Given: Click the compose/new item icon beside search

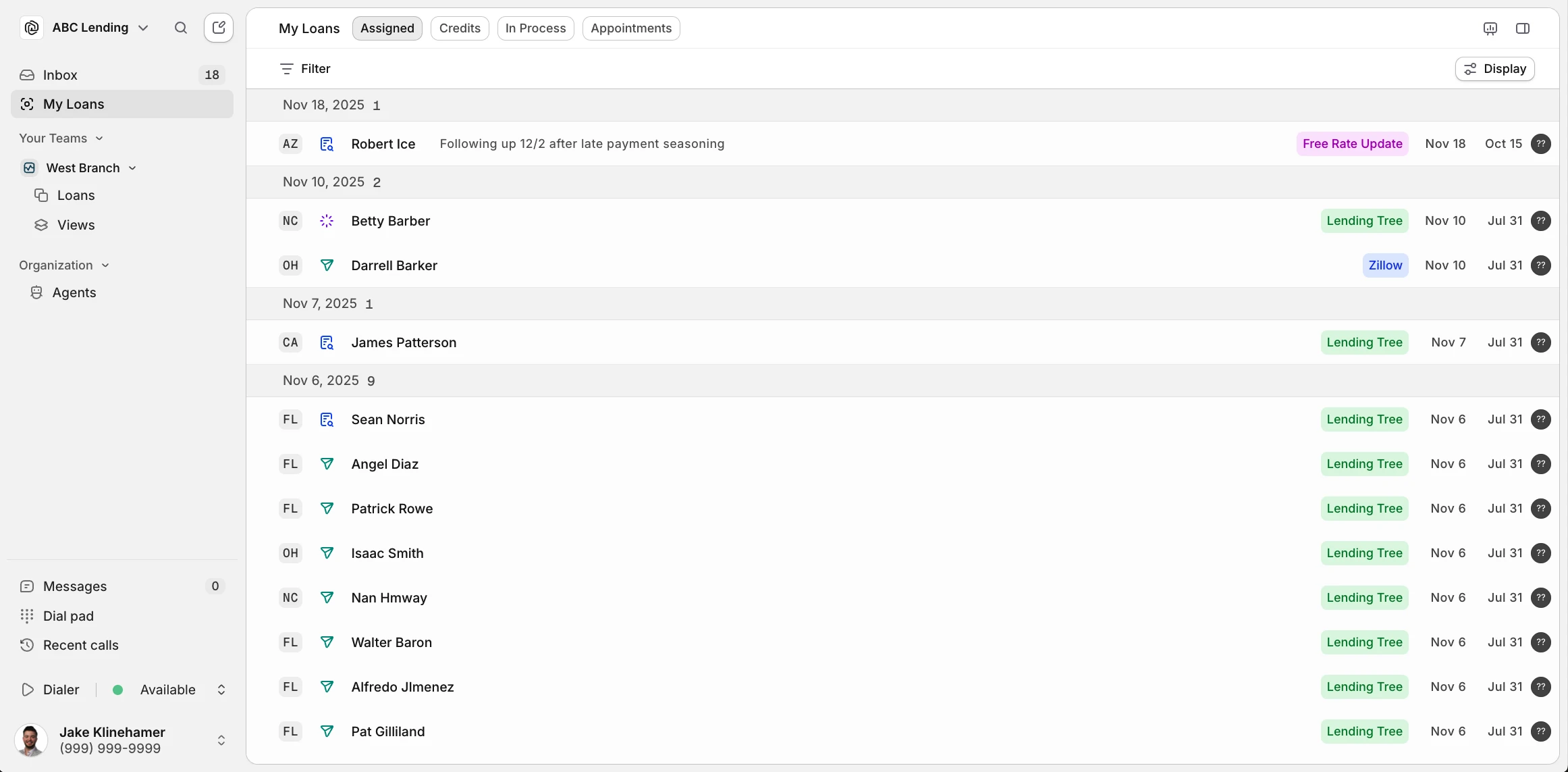Looking at the screenshot, I should (x=218, y=28).
